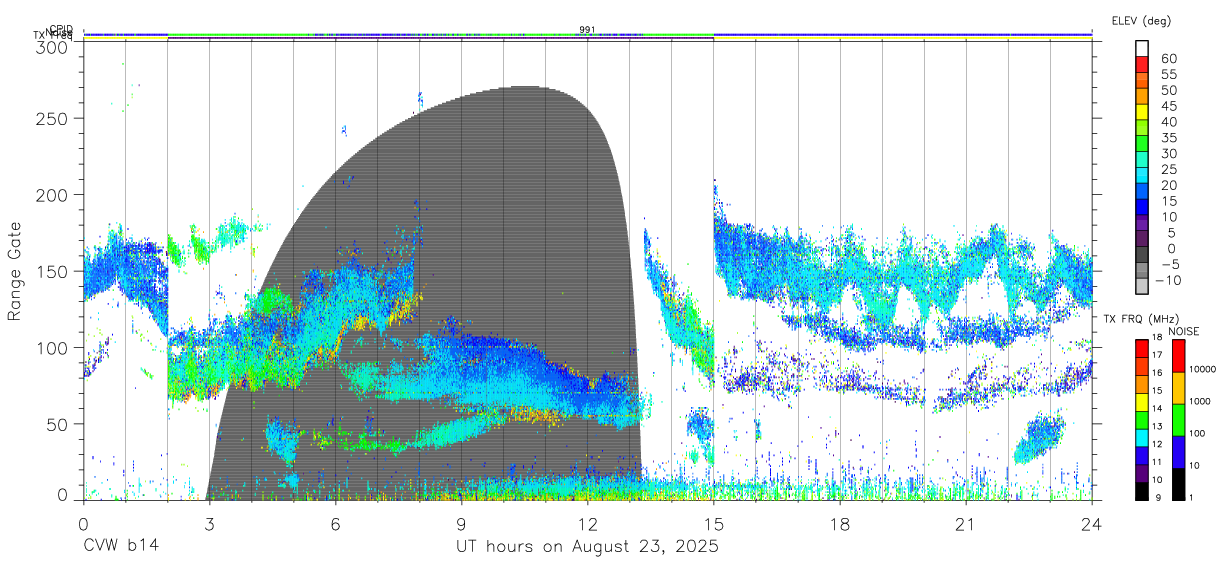Click the '3' tick label on the UT hours axis

[x=209, y=524]
